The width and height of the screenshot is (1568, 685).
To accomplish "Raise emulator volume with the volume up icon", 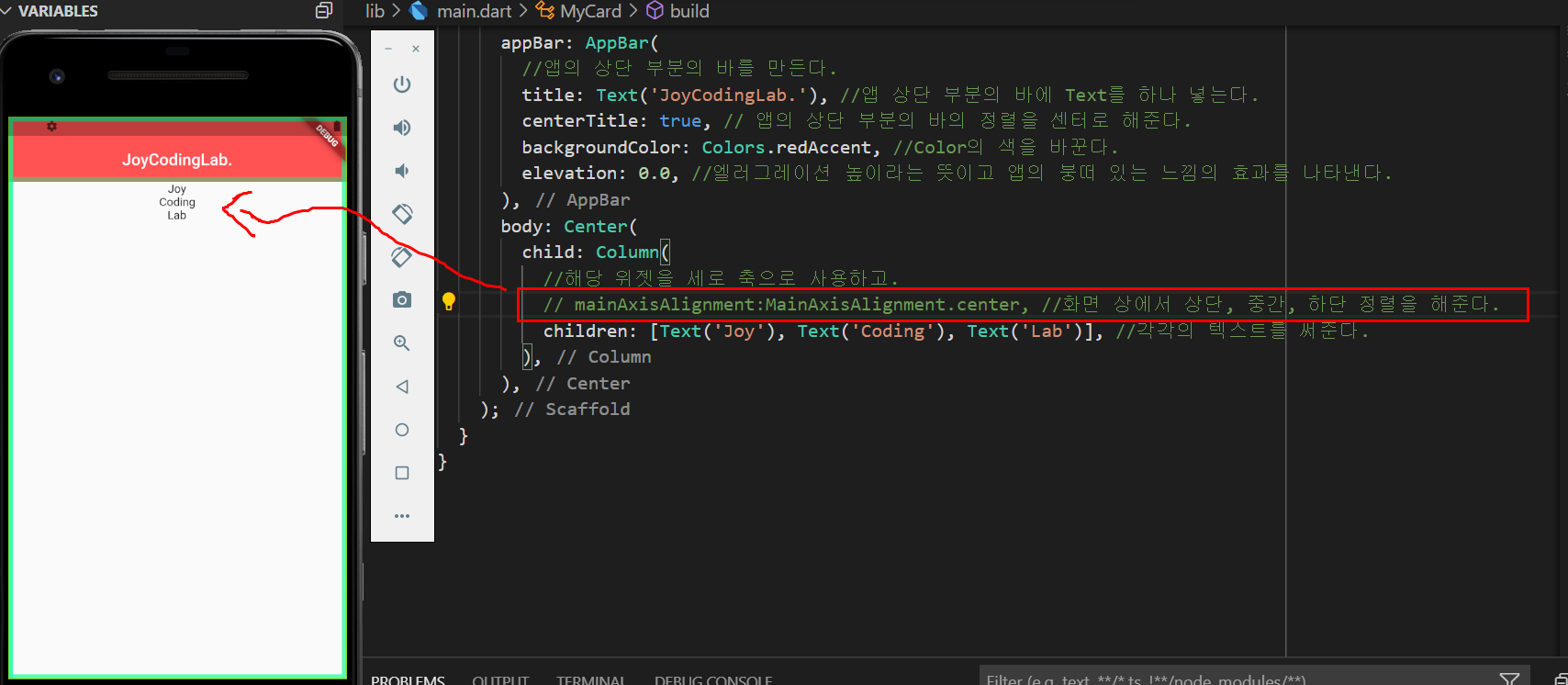I will point(402,128).
